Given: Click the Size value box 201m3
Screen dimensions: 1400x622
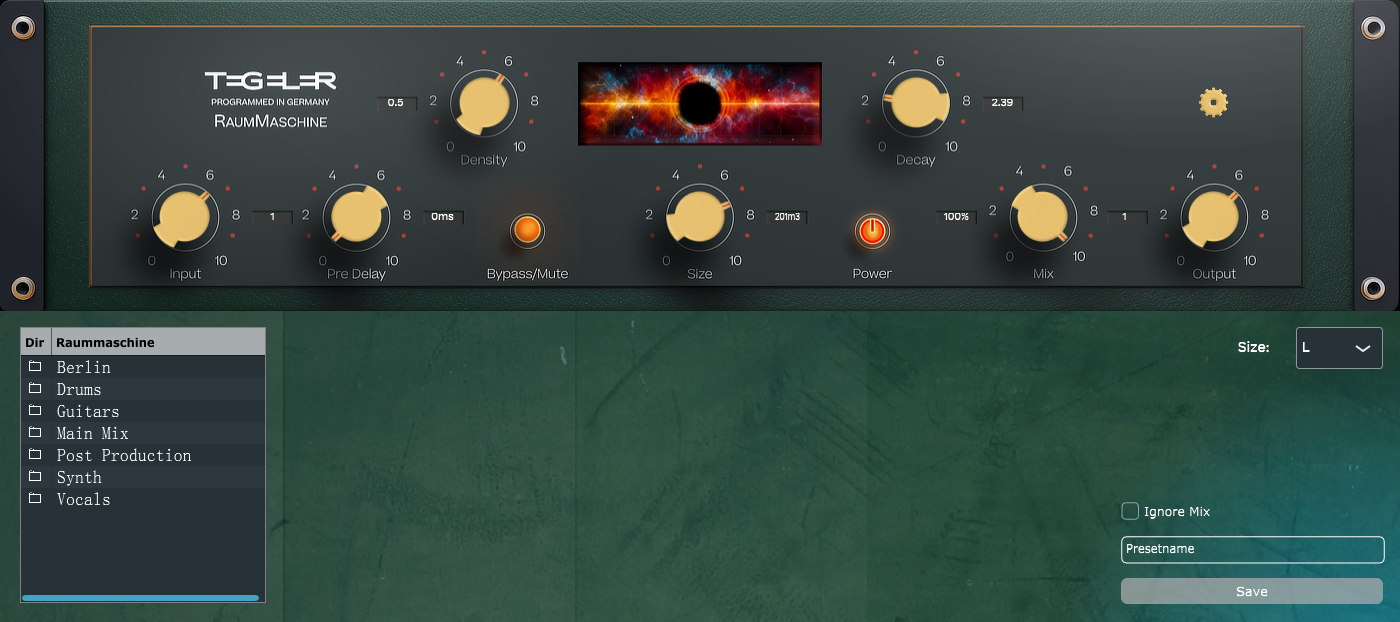Looking at the screenshot, I should tap(788, 216).
